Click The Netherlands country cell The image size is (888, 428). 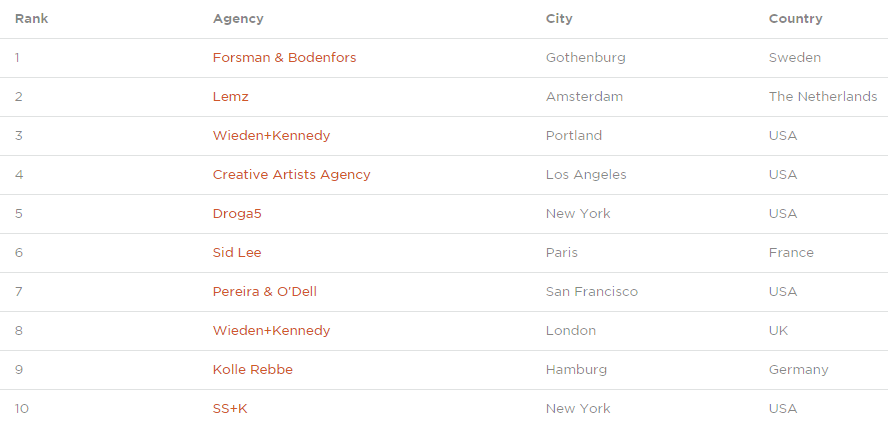822,97
